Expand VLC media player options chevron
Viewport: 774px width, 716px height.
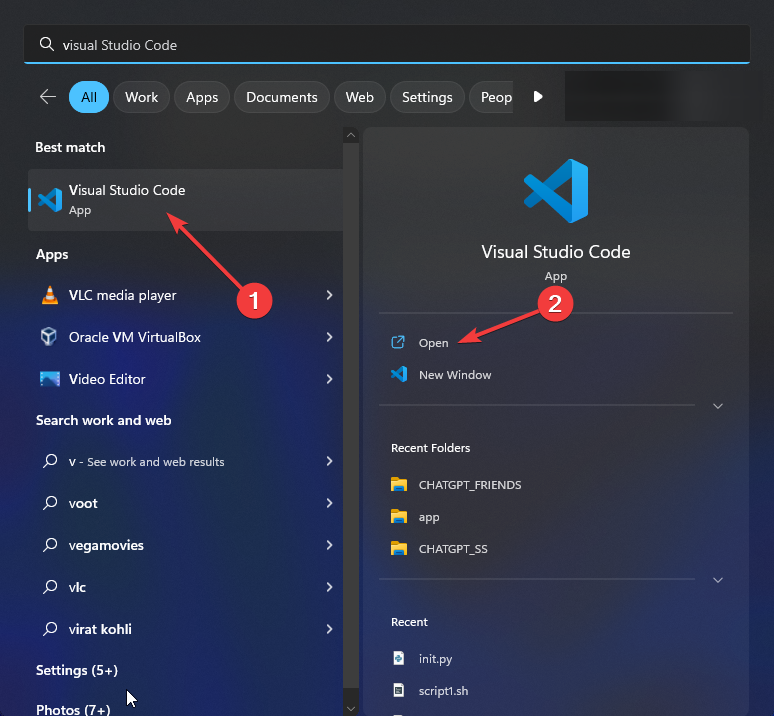pos(329,295)
